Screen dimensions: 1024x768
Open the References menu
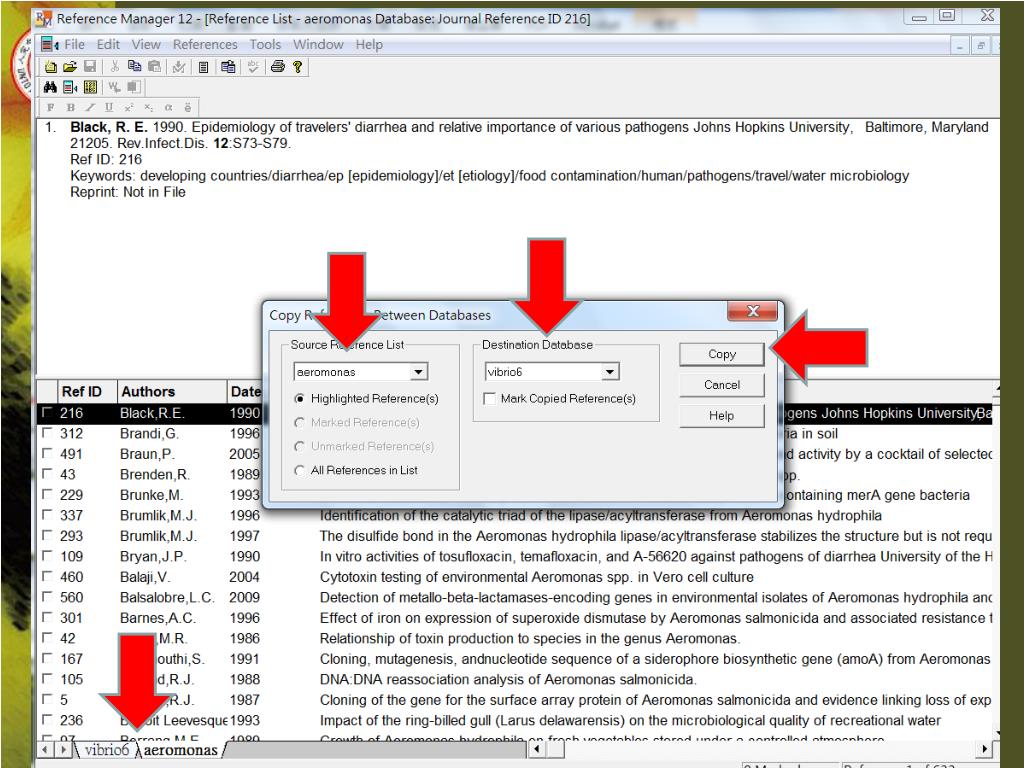(205, 44)
